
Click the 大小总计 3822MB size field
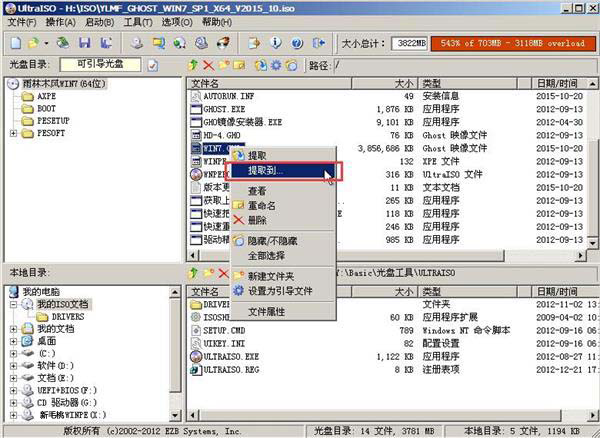[409, 43]
